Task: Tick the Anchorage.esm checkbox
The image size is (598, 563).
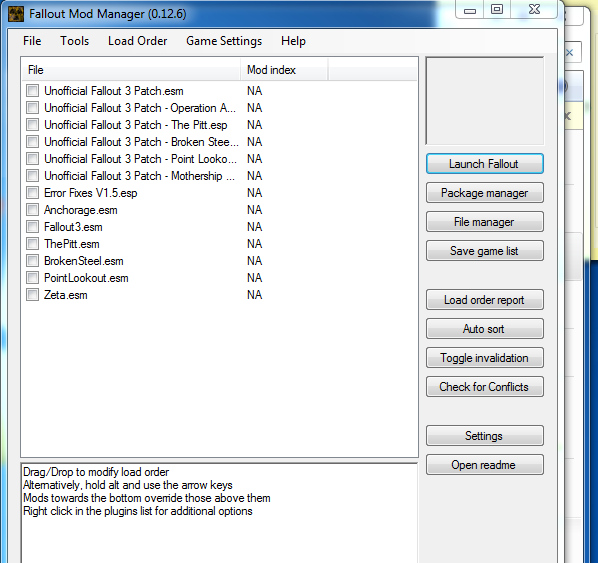Action: (x=32, y=209)
